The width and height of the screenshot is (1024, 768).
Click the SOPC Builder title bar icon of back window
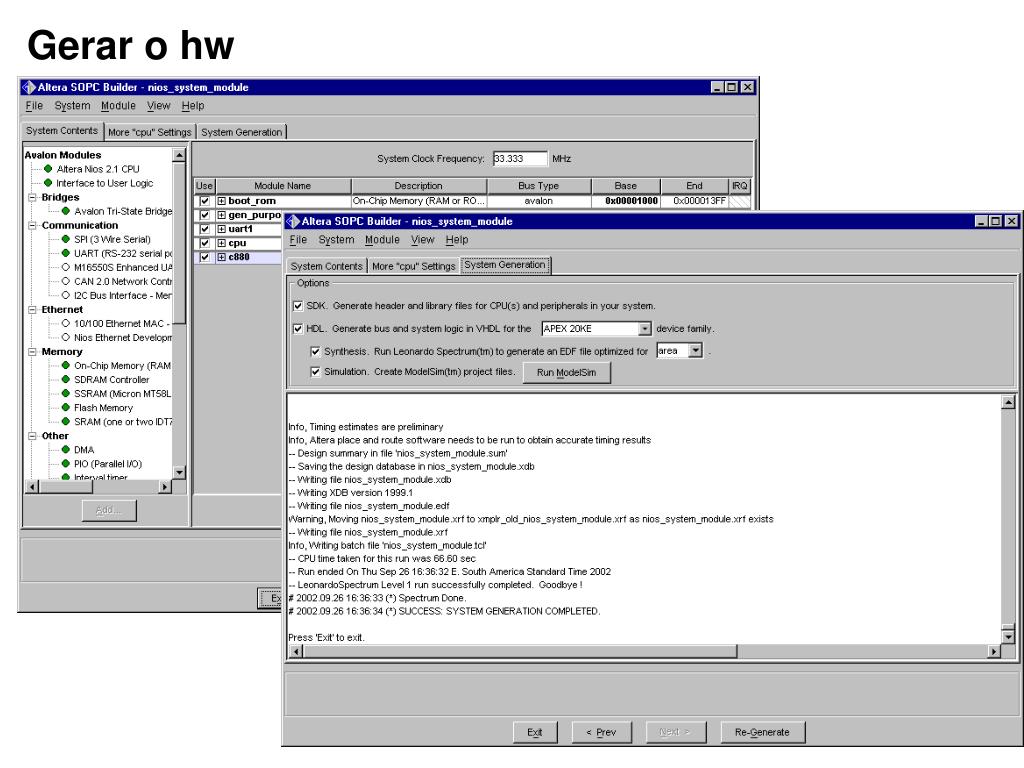(x=29, y=87)
